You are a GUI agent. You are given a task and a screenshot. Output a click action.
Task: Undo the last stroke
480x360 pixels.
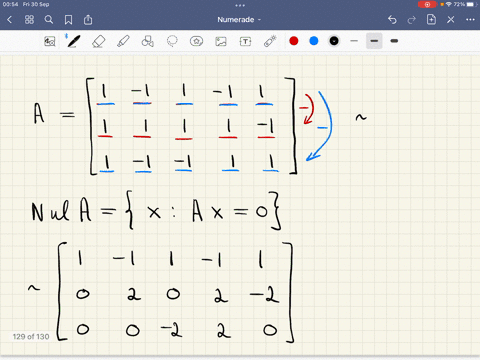pyautogui.click(x=392, y=20)
